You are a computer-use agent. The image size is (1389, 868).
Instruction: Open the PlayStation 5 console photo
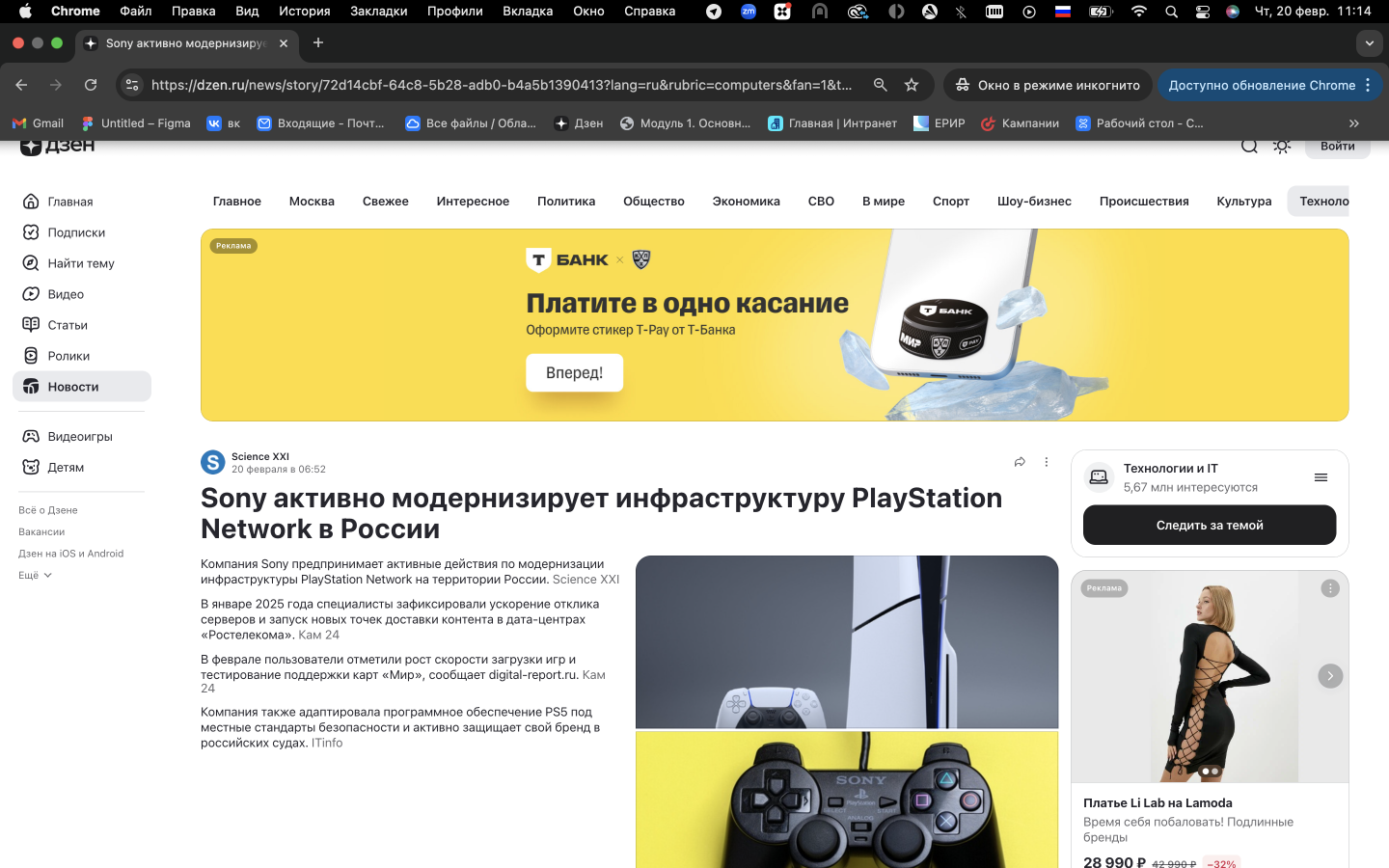(x=847, y=642)
